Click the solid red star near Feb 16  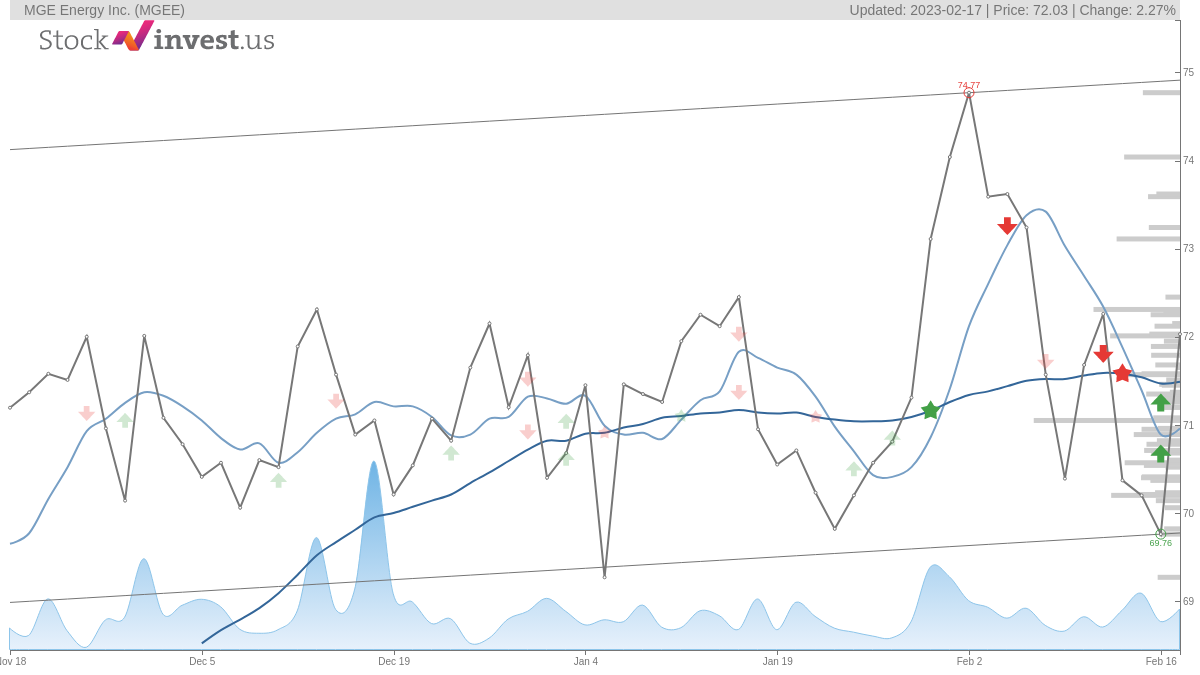point(1122,373)
